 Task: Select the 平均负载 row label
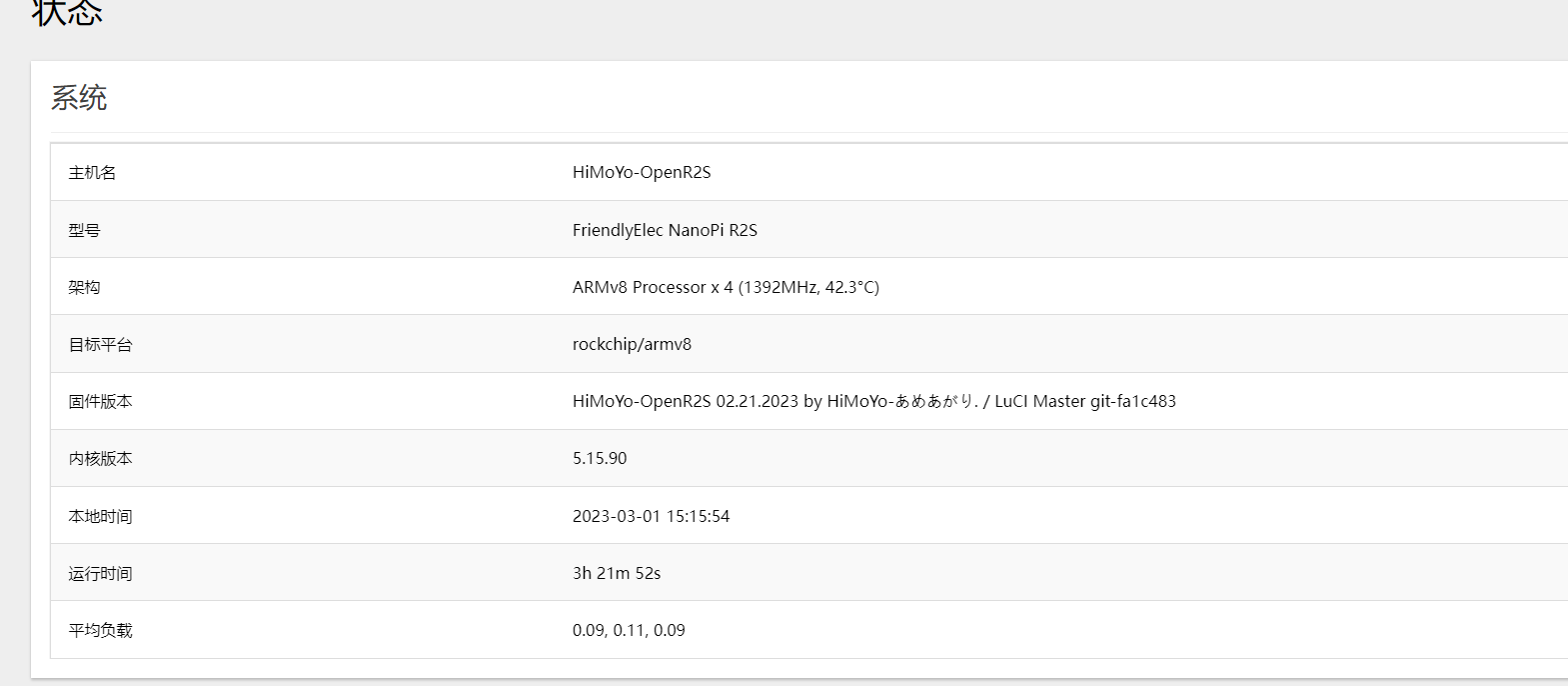point(100,630)
